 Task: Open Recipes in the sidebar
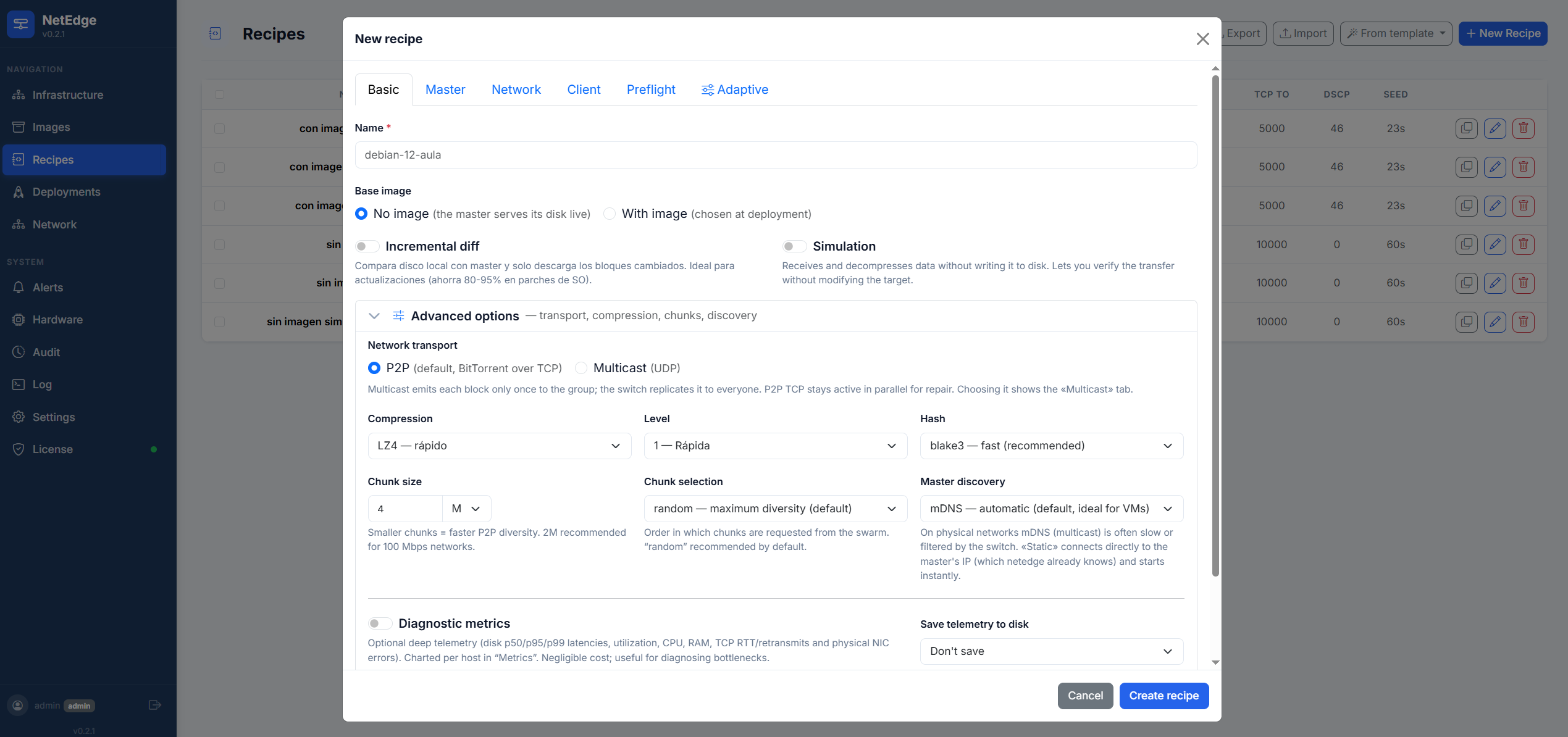point(85,160)
